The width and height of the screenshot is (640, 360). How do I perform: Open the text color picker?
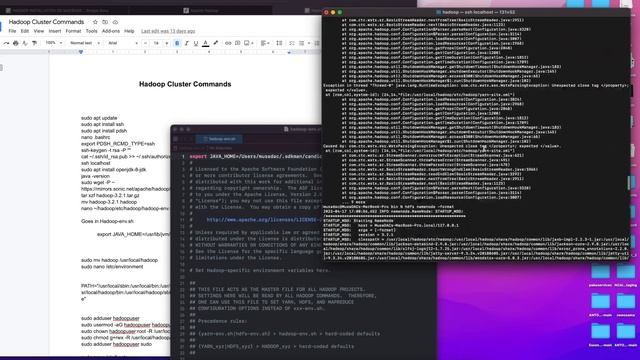point(206,43)
